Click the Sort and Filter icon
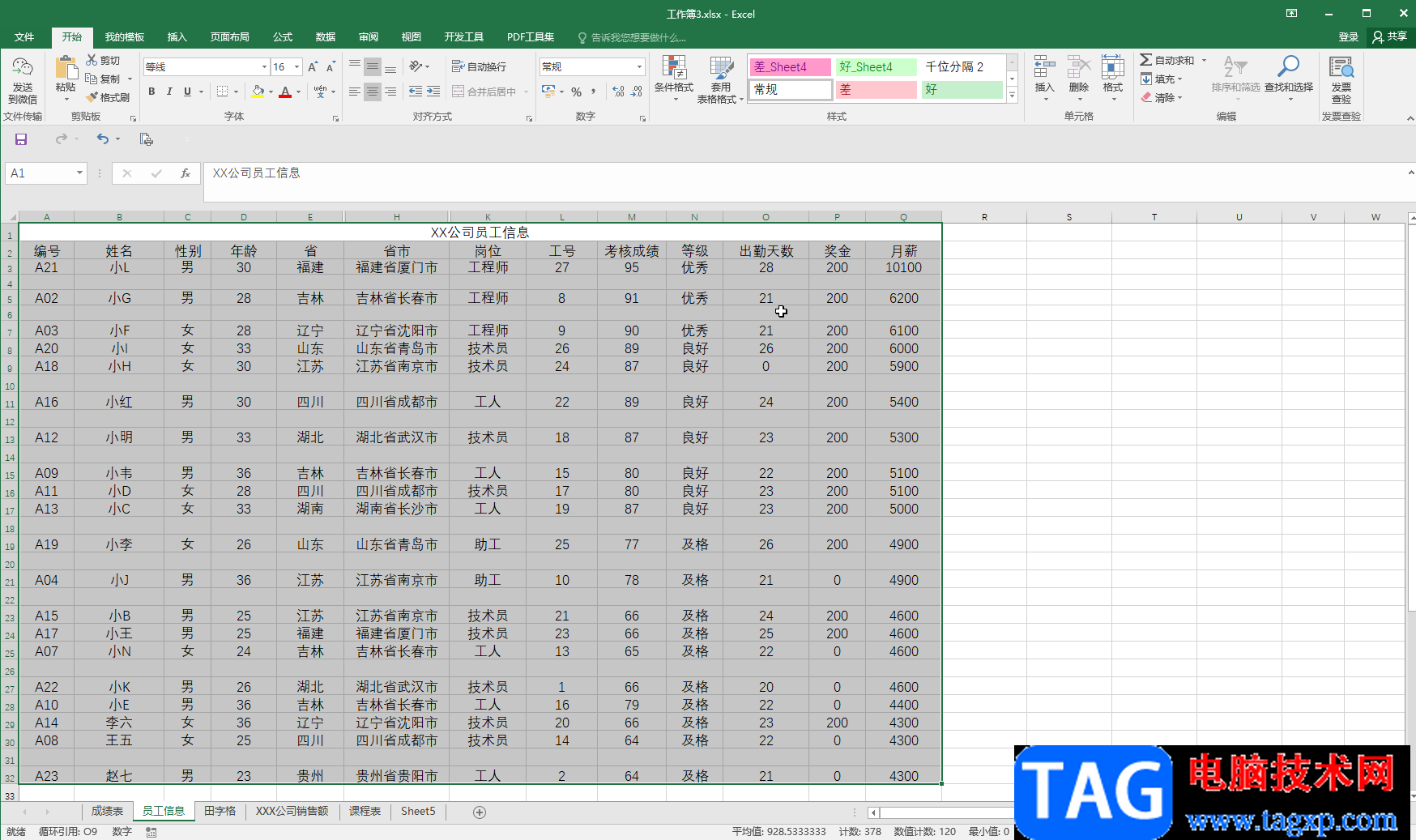The width and height of the screenshot is (1416, 840). pyautogui.click(x=1235, y=67)
